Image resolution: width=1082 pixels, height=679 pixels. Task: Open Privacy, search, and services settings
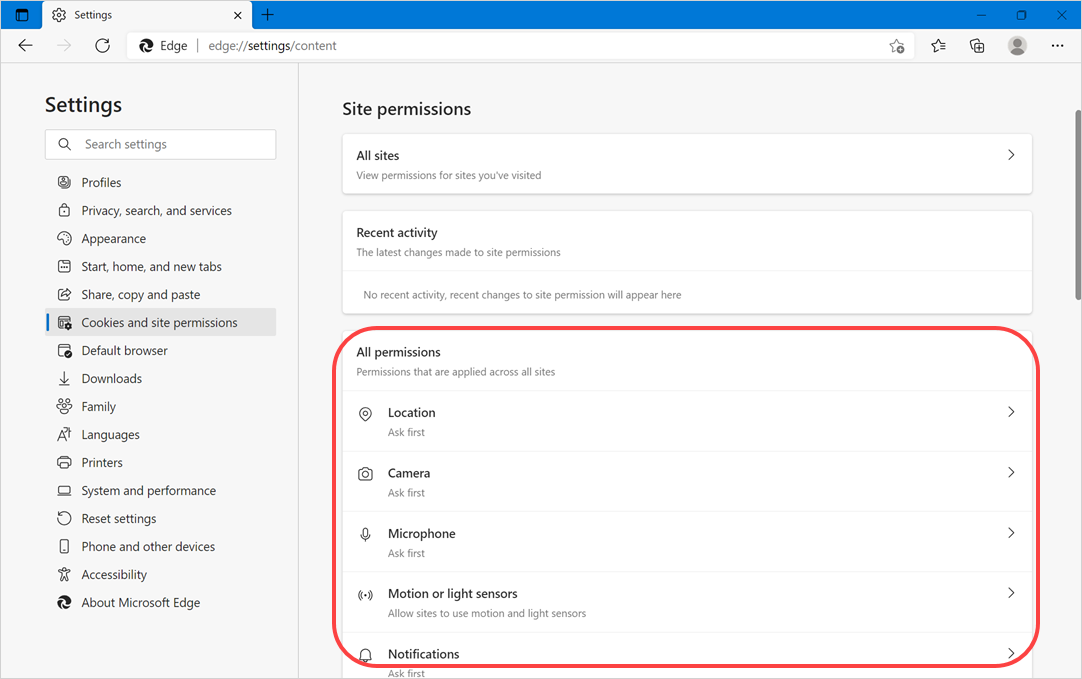click(x=156, y=211)
